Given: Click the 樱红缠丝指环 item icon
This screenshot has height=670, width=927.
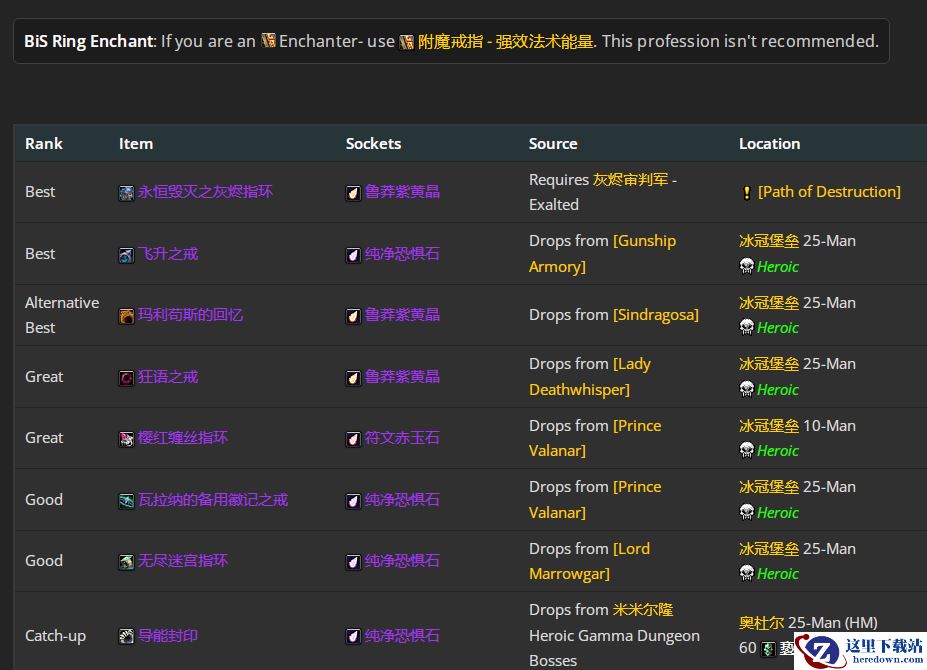Looking at the screenshot, I should tap(127, 439).
